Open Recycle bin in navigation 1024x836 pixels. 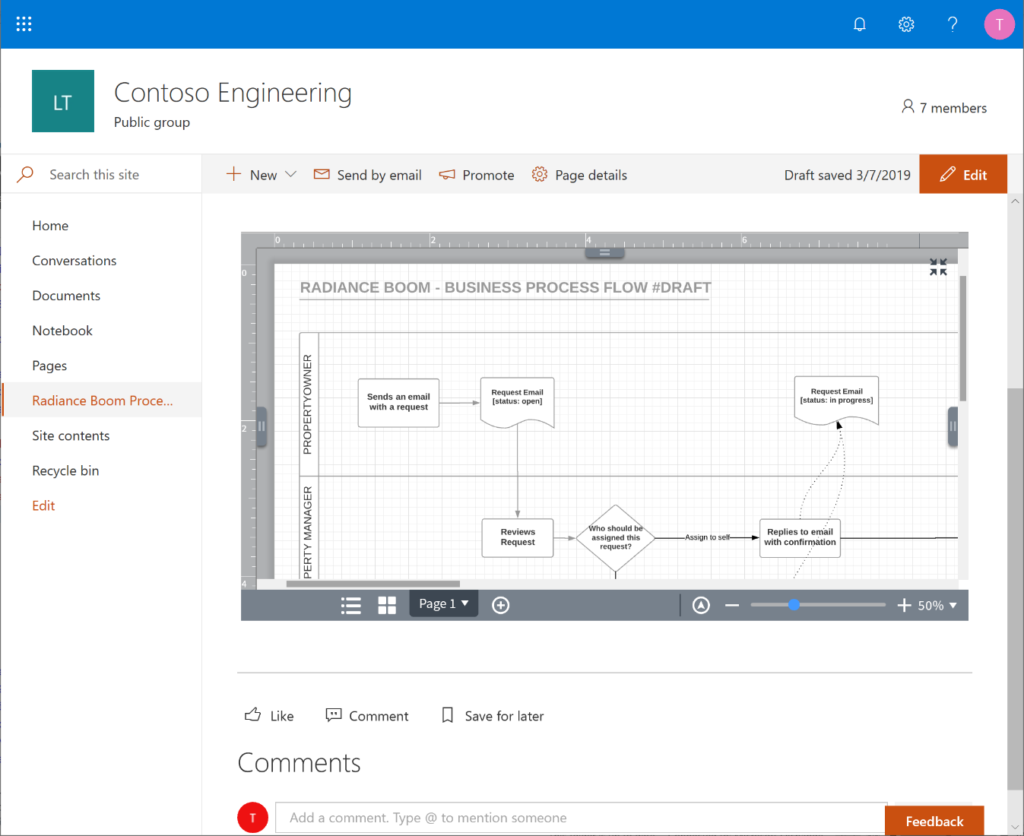65,471
